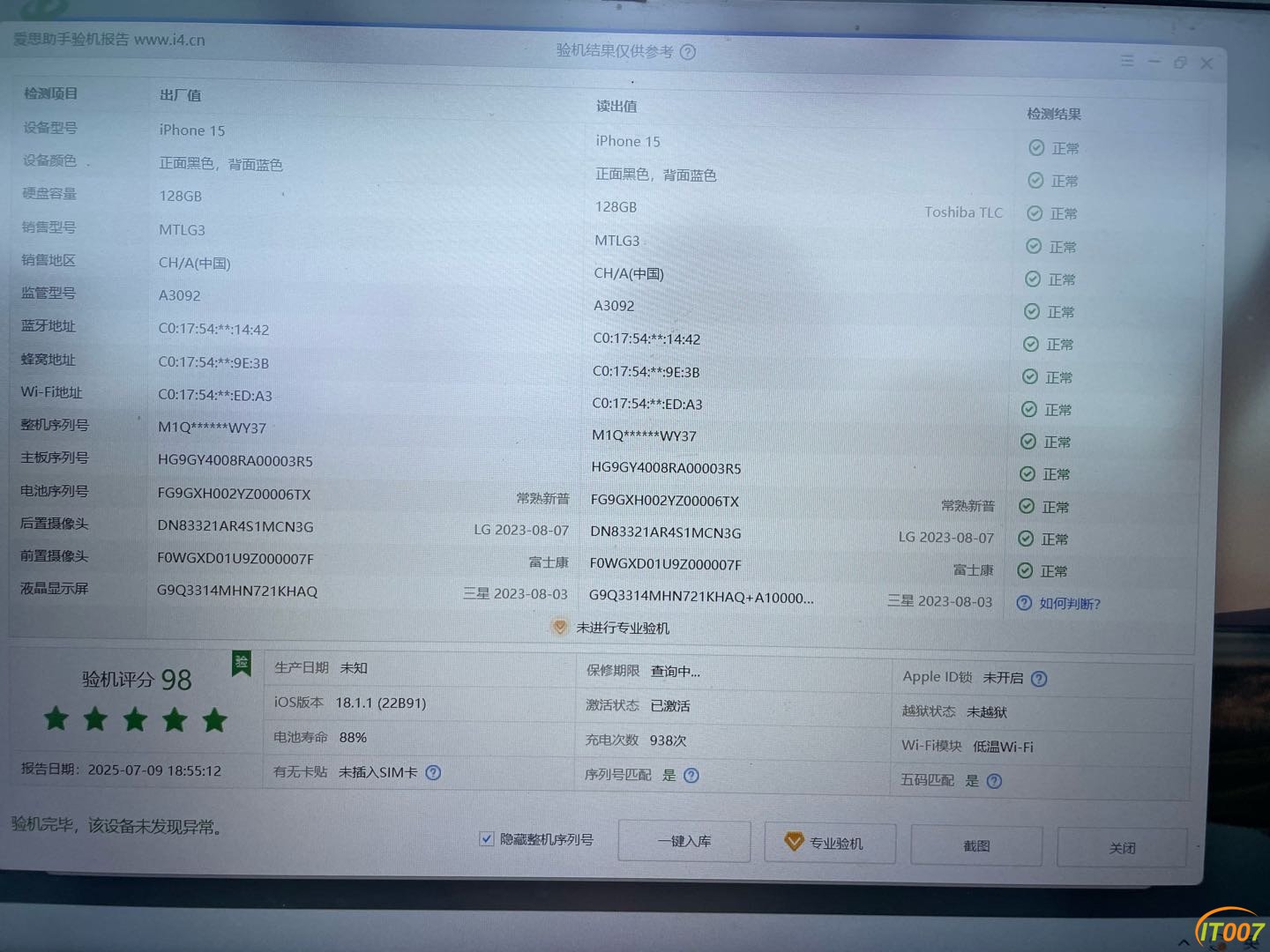Click the factory 整机序列号 M1Q******WY37
This screenshot has height=952, width=1270.
(x=212, y=428)
